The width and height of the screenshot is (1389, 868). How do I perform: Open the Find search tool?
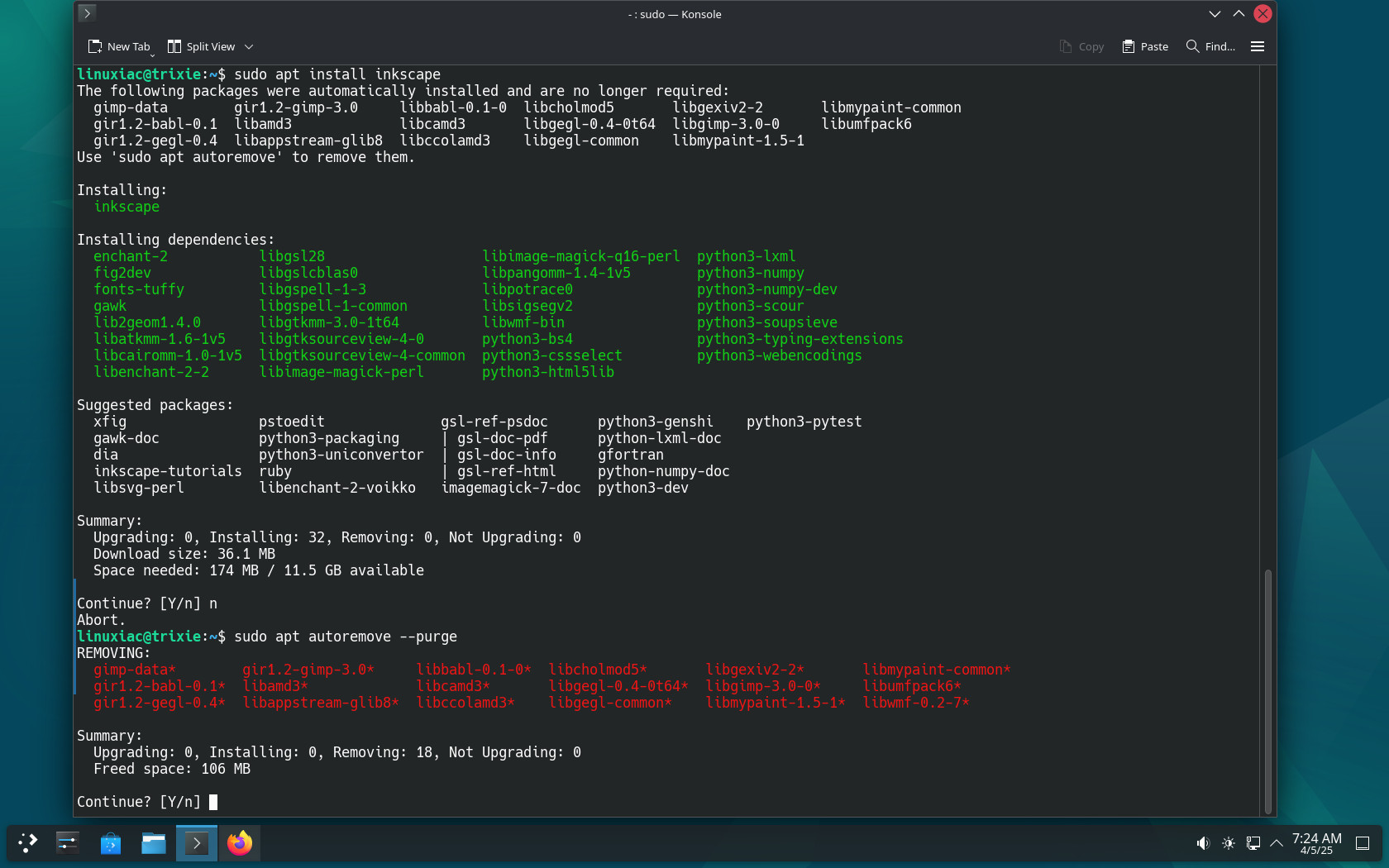1210,46
